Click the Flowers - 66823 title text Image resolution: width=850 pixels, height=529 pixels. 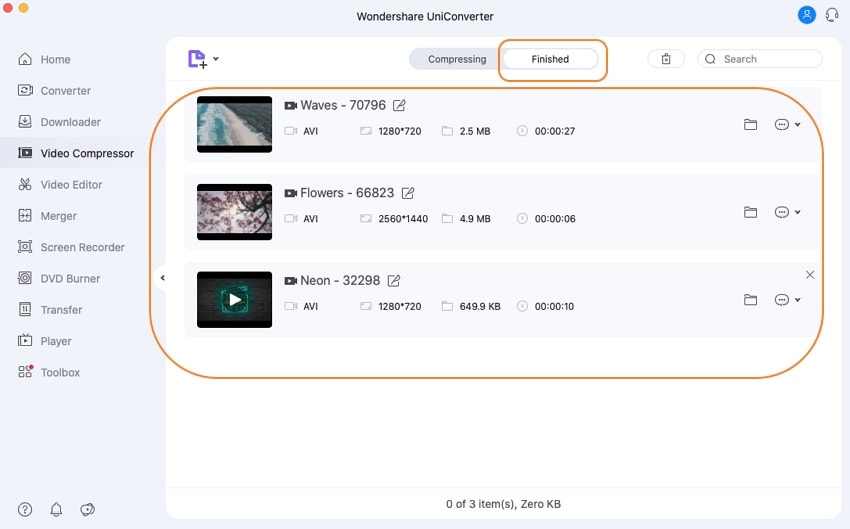(347, 193)
